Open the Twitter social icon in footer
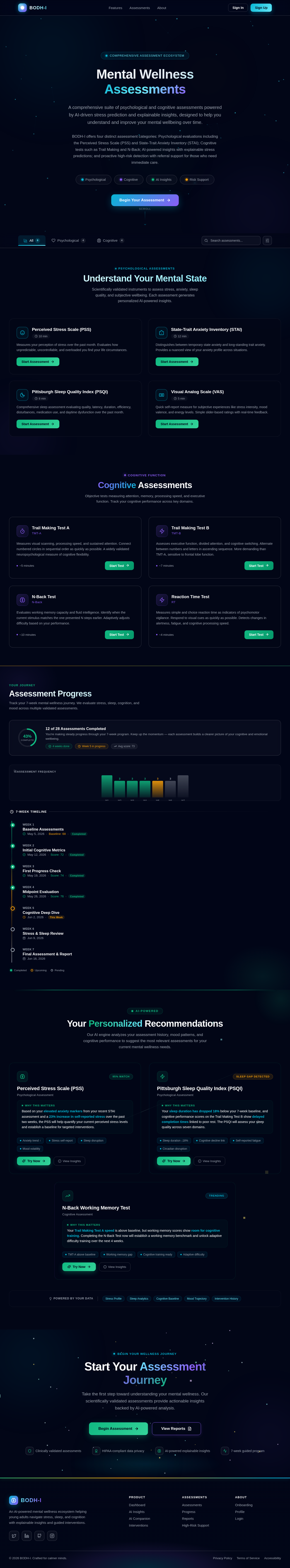Viewport: 290px width, 1568px height. click(14, 1536)
